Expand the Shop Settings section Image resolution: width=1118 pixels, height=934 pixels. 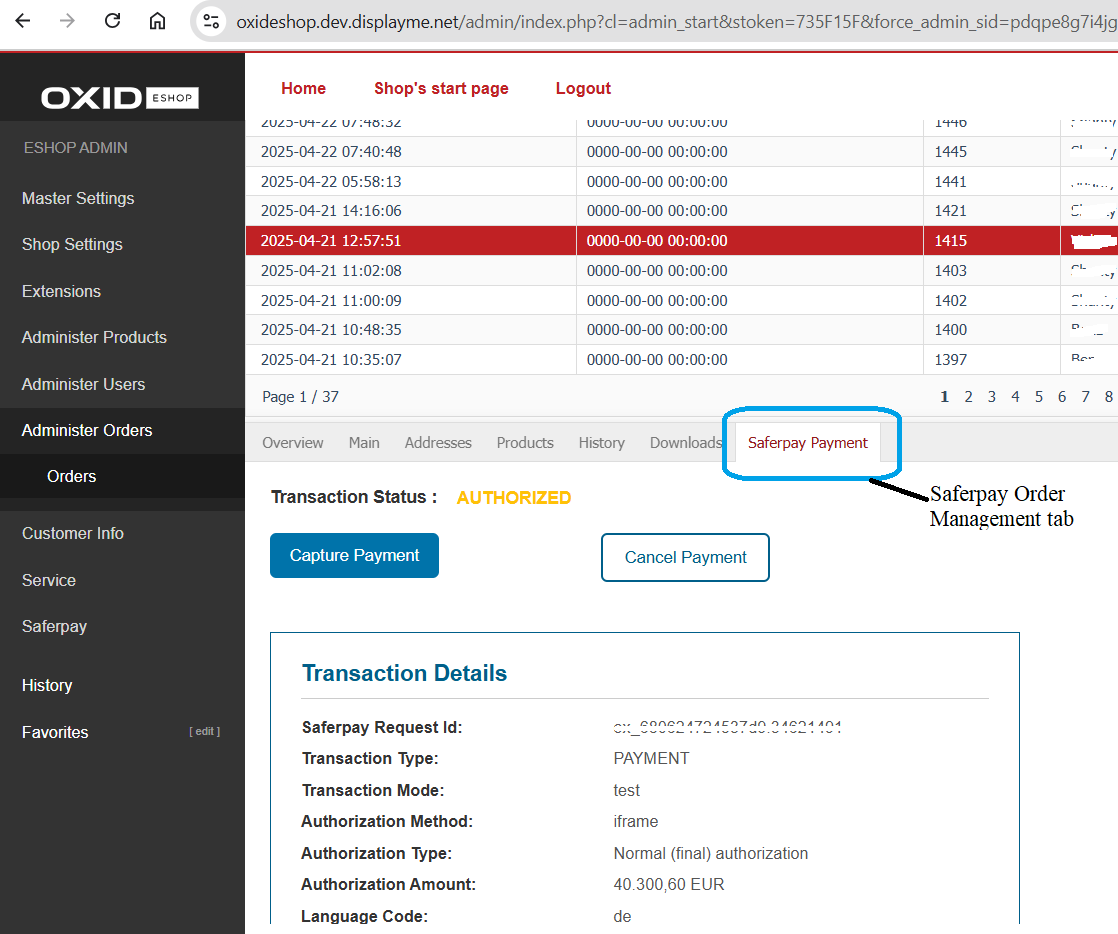[x=72, y=244]
